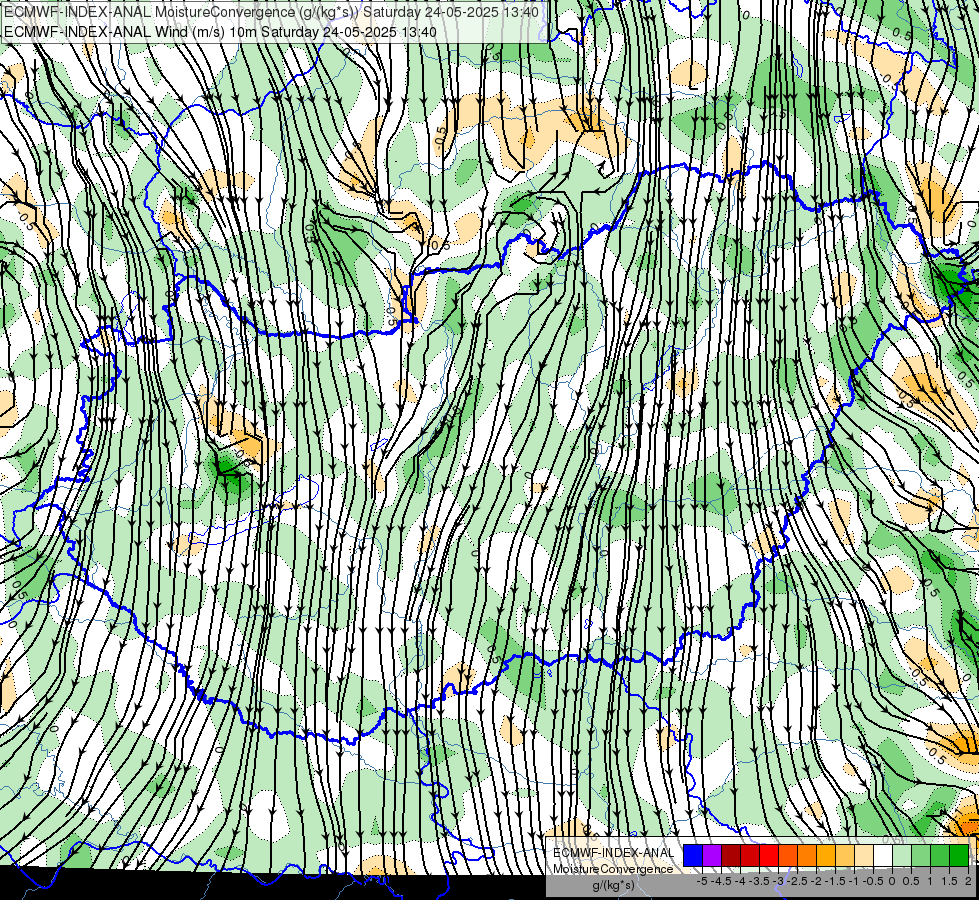Click the legend tick value 1.5

click(949, 881)
